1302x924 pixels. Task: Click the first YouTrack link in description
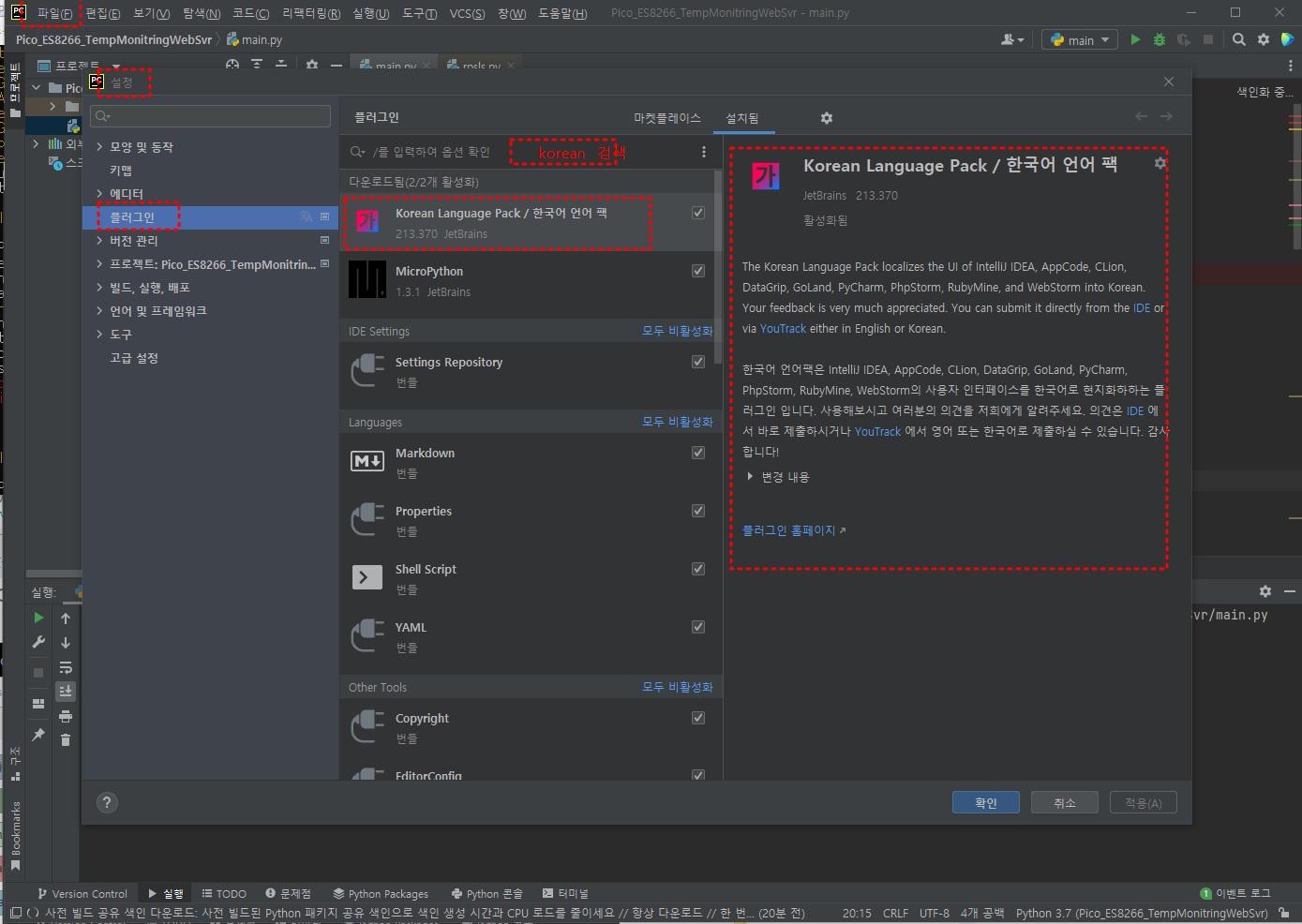[x=784, y=329]
